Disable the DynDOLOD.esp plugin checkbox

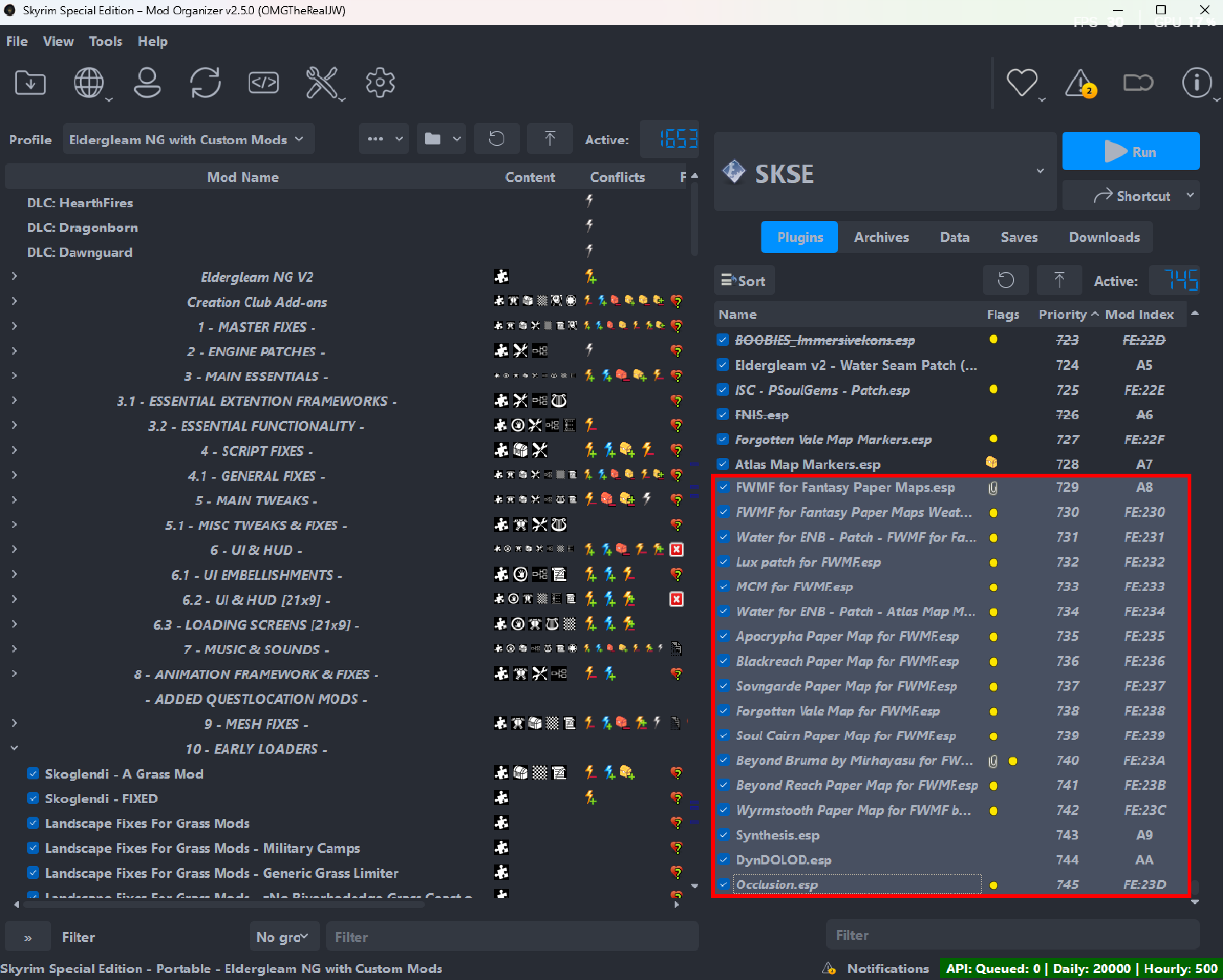coord(724,859)
